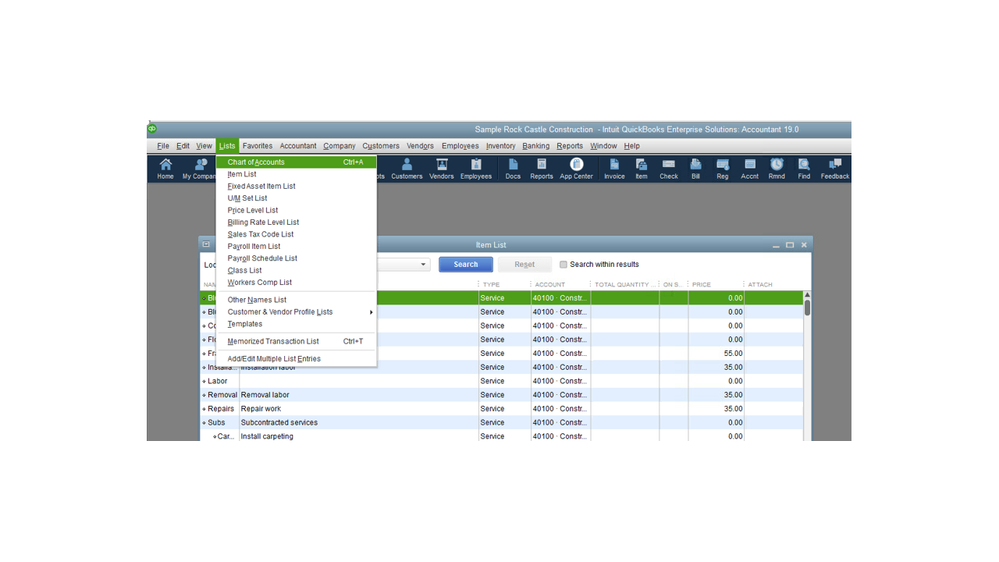Open the Accnt toolbar icon
999x562 pixels.
749,169
